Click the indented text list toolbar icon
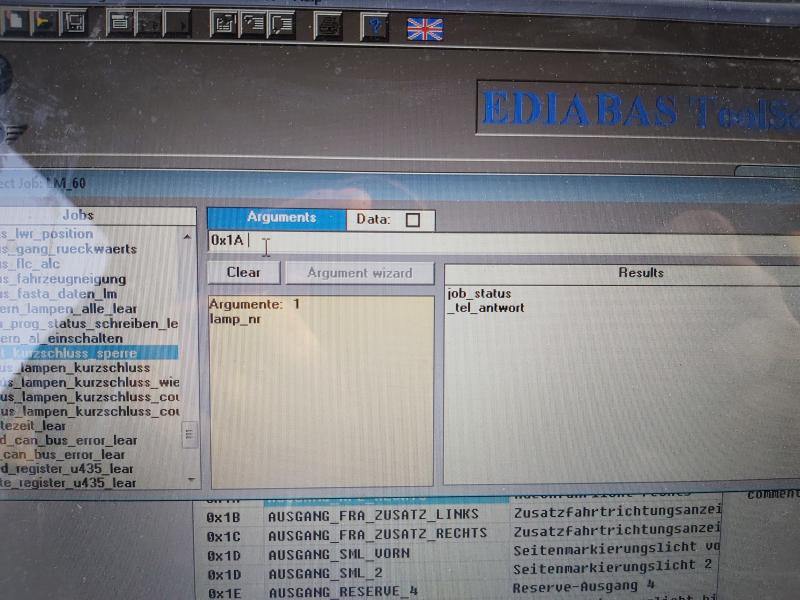 click(x=253, y=23)
